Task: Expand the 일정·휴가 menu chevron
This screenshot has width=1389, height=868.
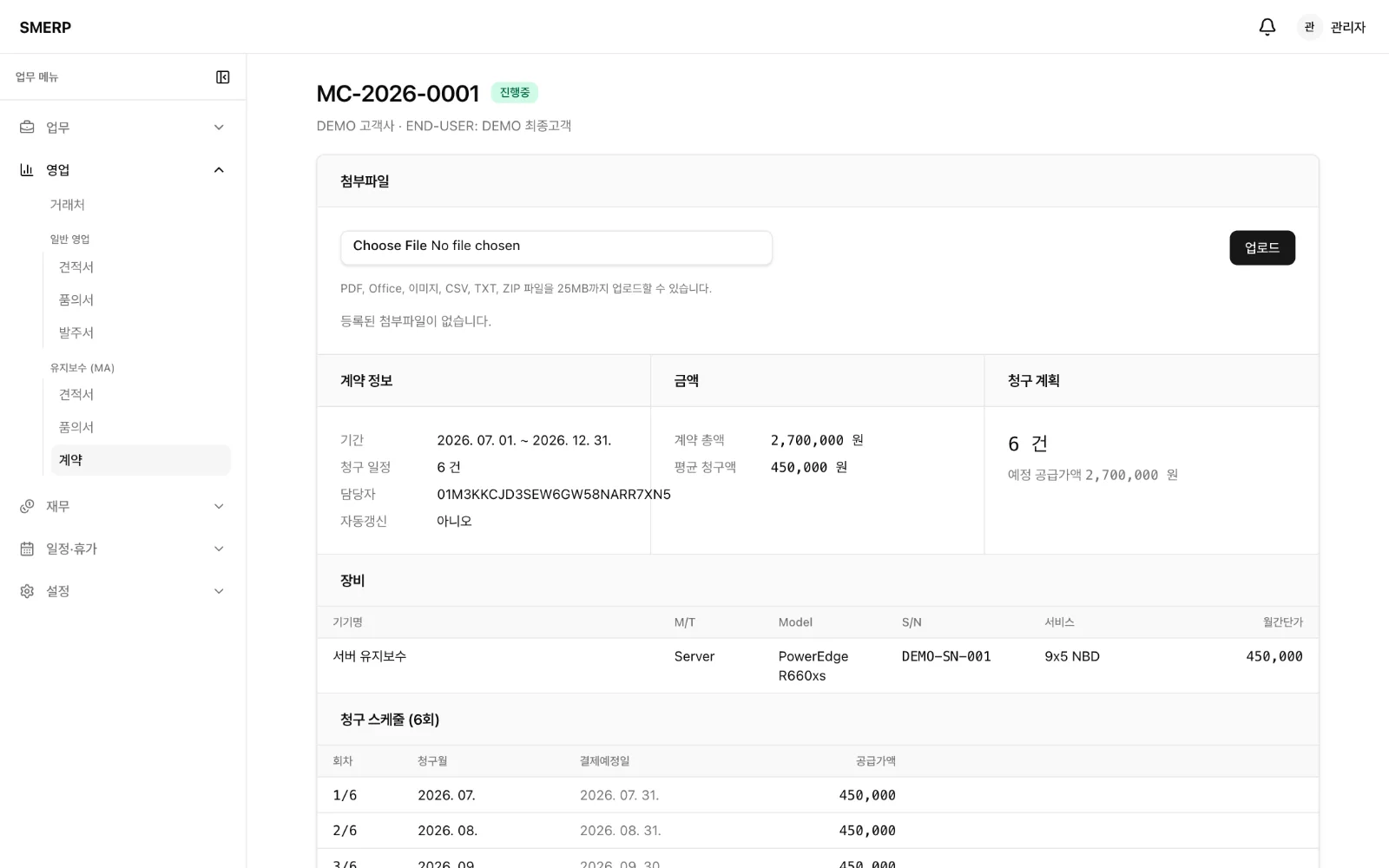Action: (219, 549)
